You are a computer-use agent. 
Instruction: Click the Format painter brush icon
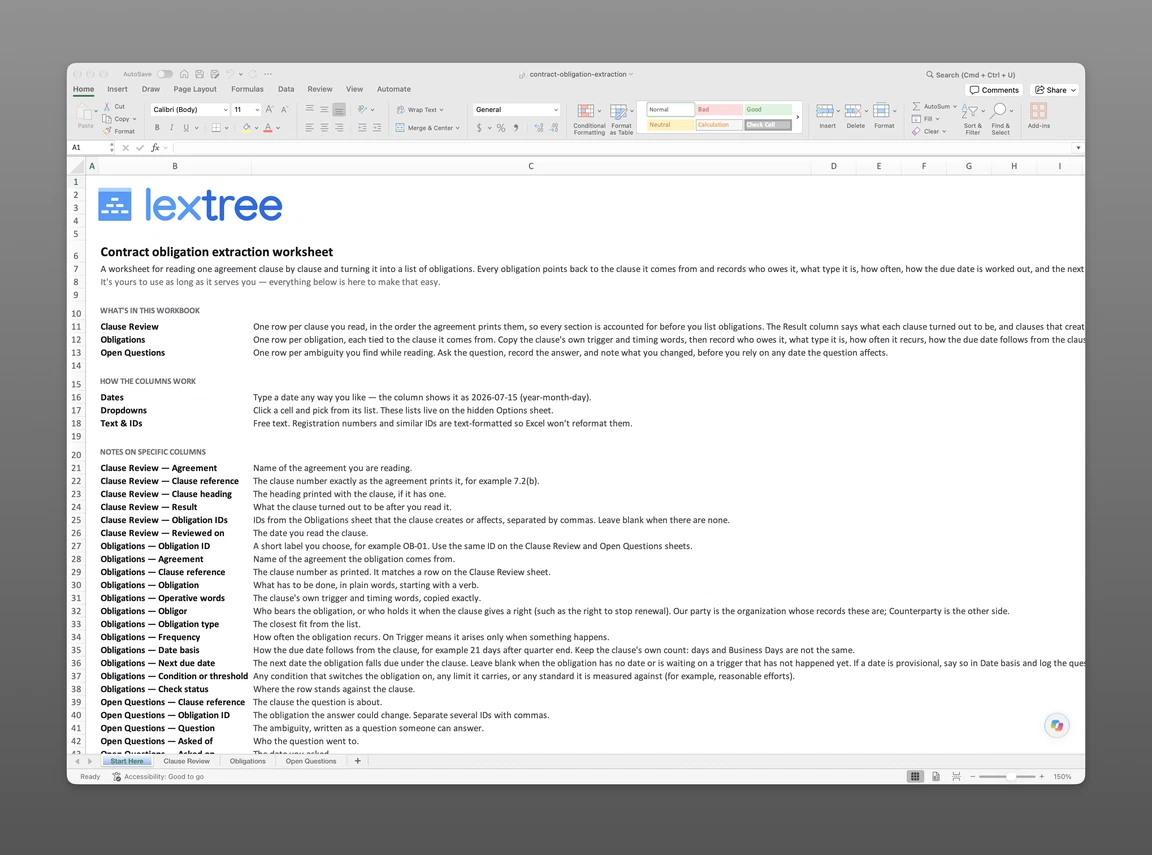tap(107, 131)
